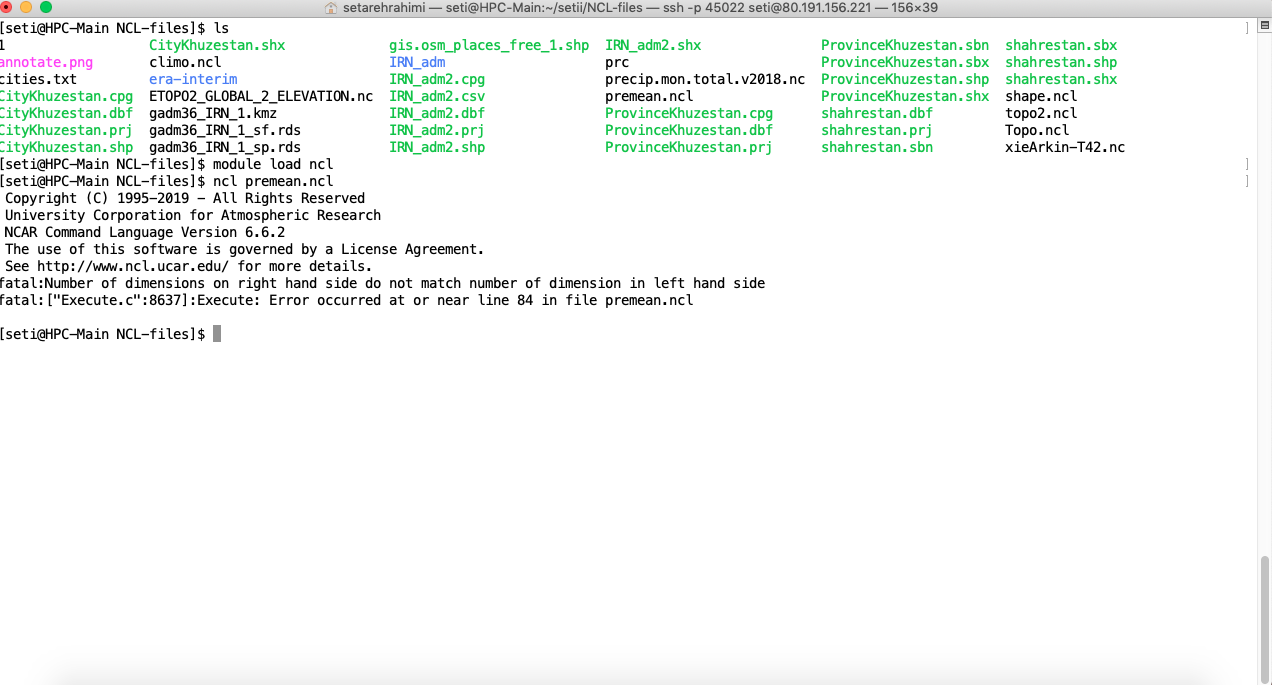Click the cursor at the last prompt

click(216, 334)
